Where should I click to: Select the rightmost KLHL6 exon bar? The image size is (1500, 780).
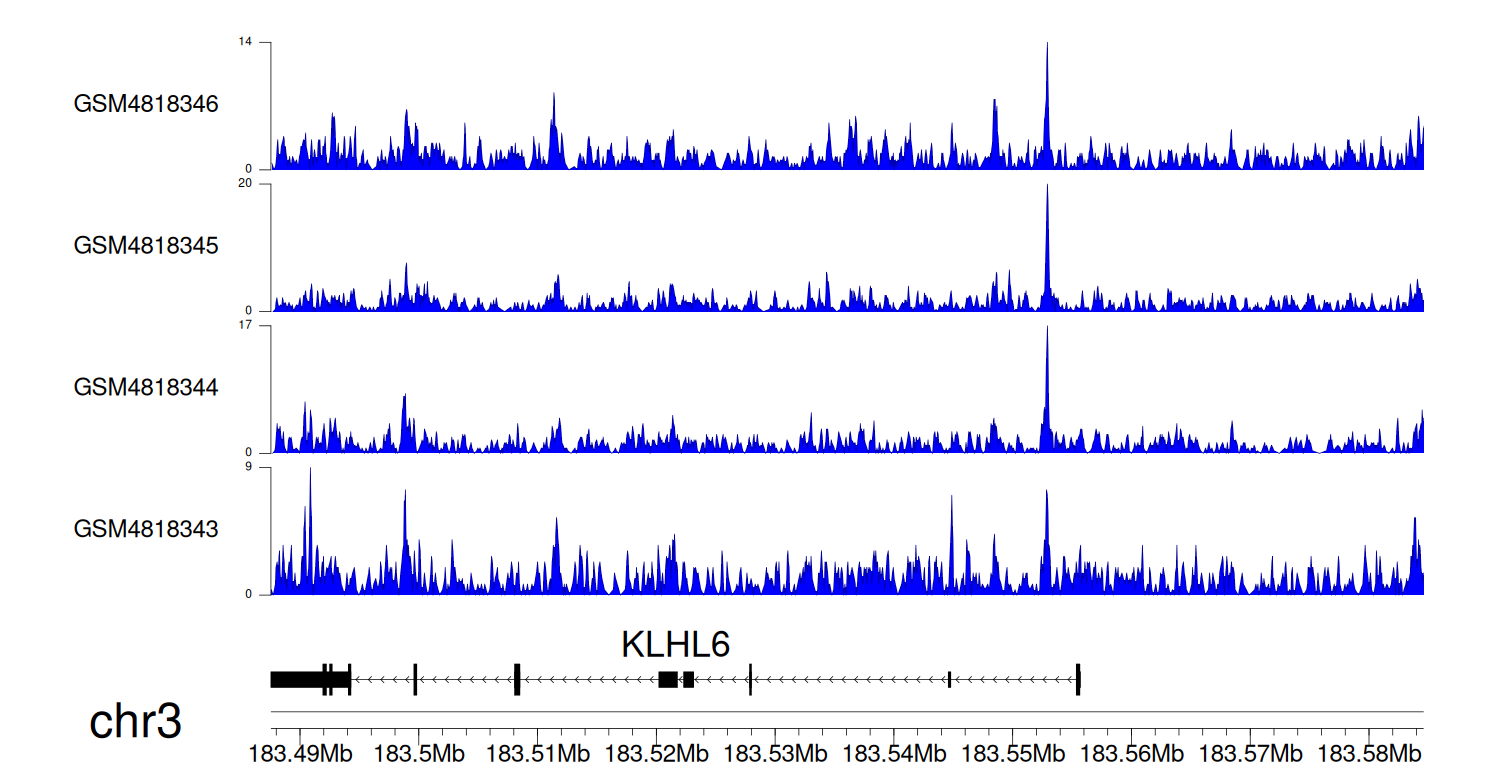pos(1078,680)
